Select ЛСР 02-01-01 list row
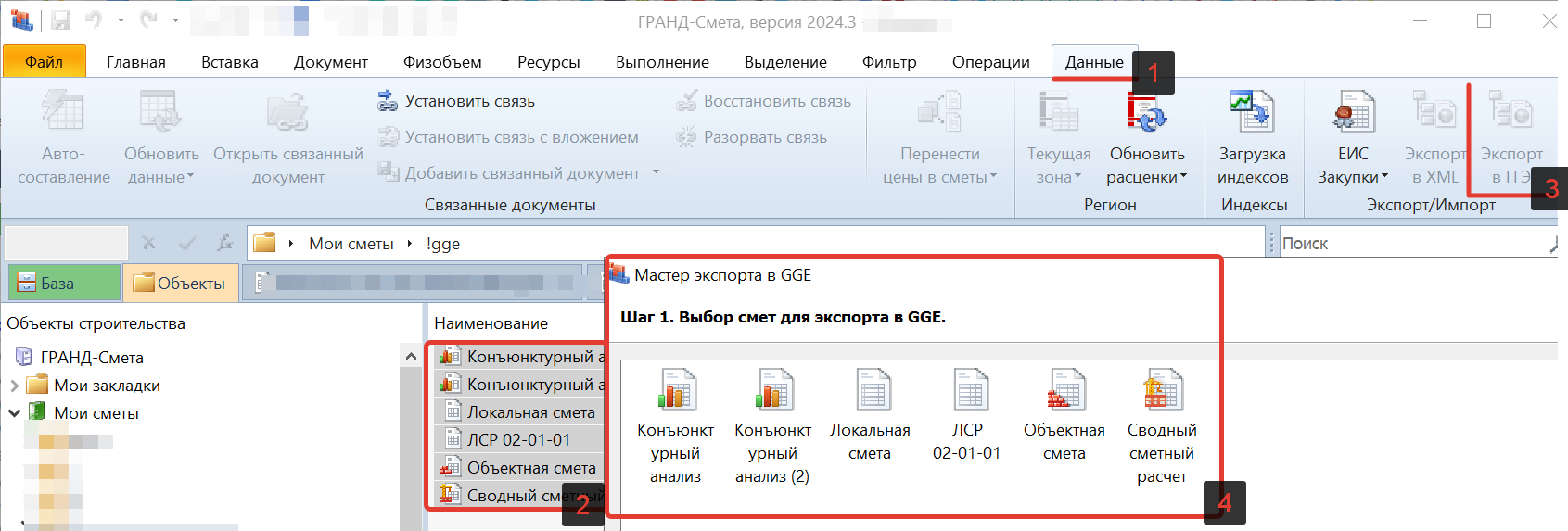The height and width of the screenshot is (531, 1568). [x=520, y=440]
